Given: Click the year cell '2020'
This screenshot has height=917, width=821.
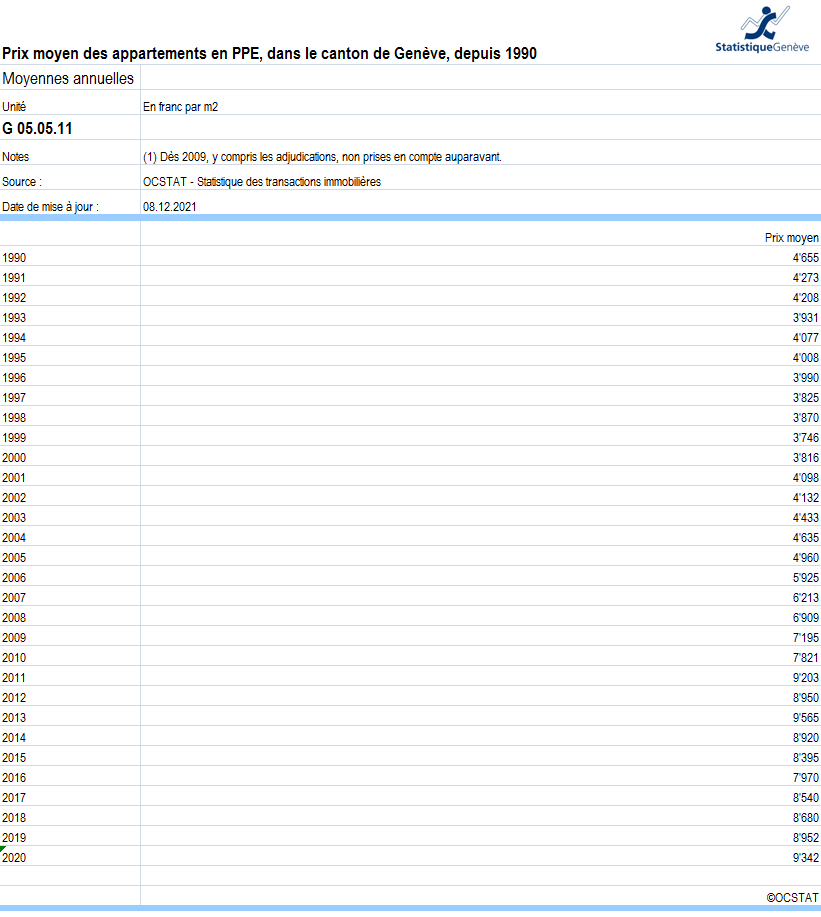Looking at the screenshot, I should (x=14, y=857).
